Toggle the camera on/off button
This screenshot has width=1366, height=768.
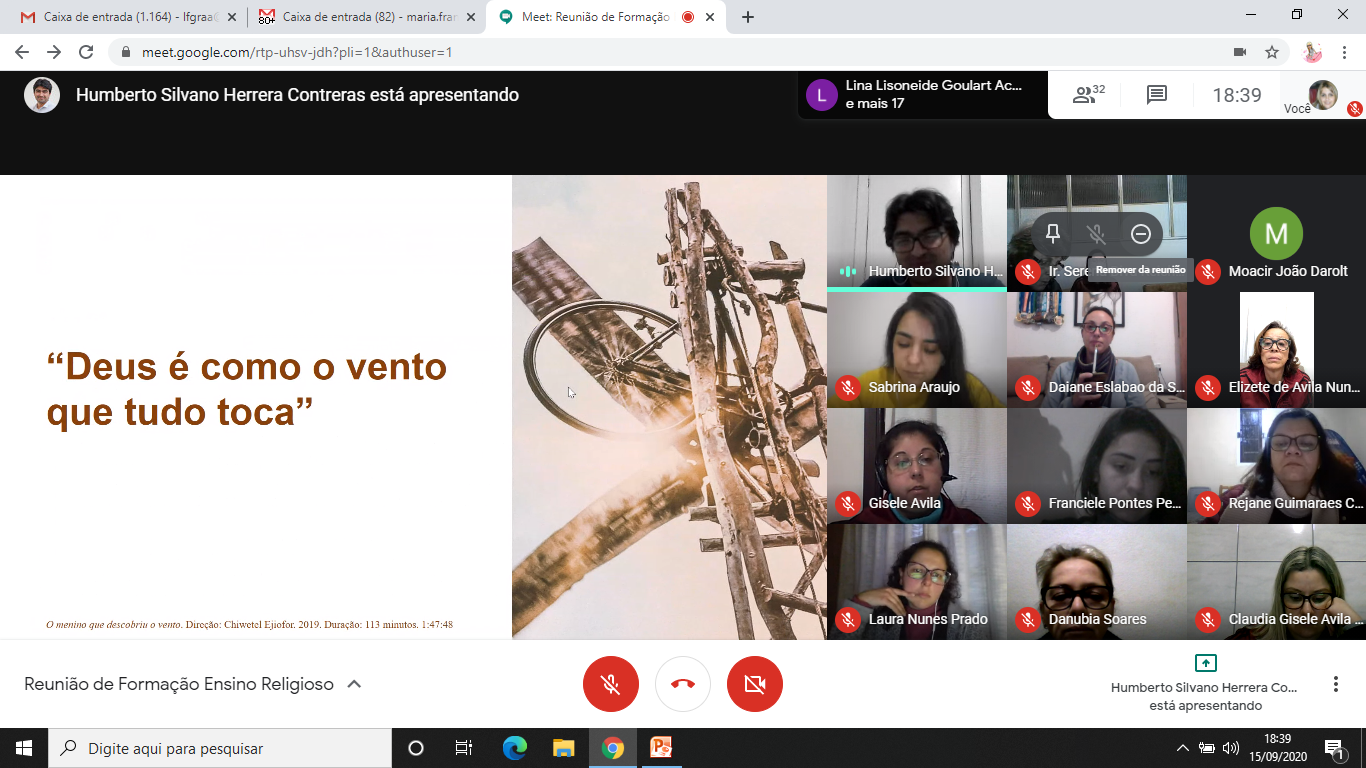[x=755, y=684]
